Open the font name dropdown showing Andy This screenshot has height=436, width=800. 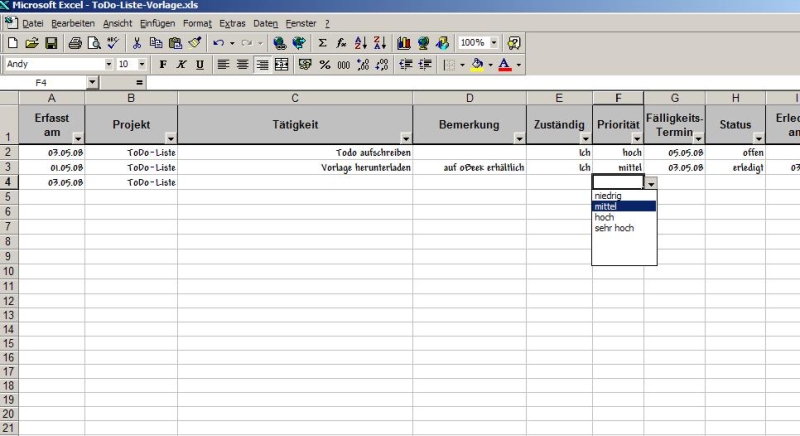pos(108,64)
